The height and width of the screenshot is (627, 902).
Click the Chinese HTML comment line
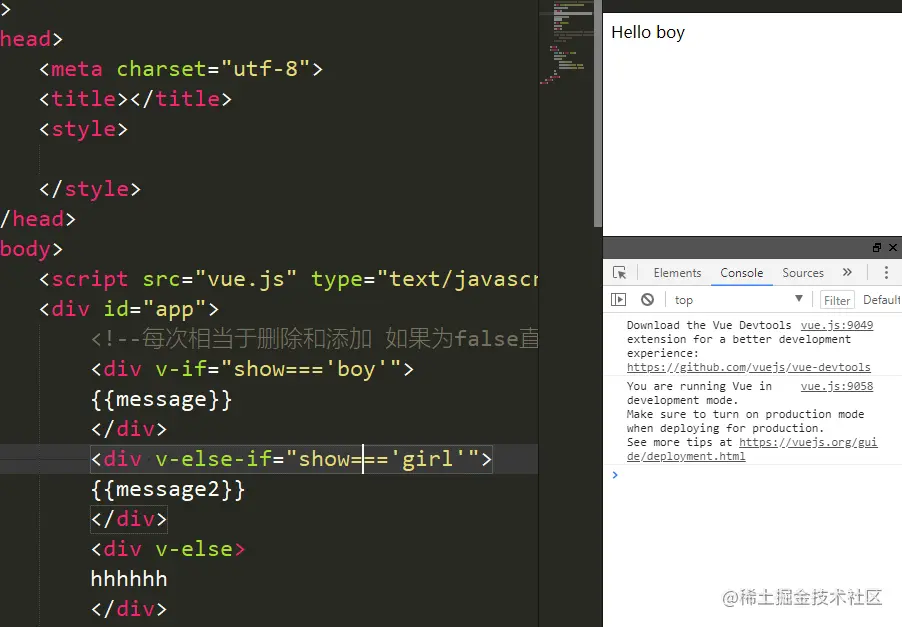pos(314,339)
